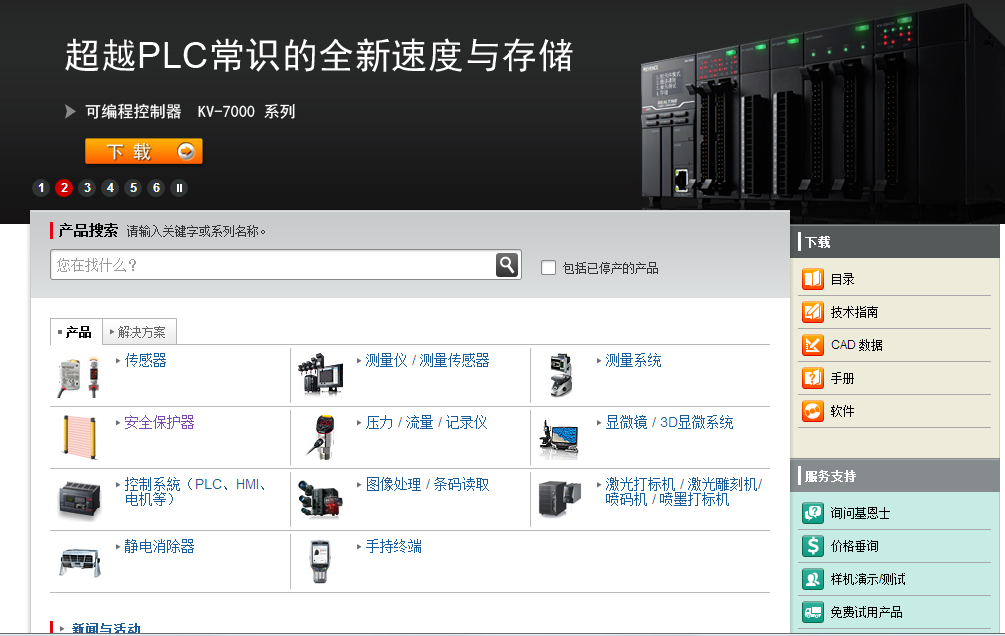Open the 传感器 category link
Image resolution: width=1005 pixels, height=636 pixels.
click(x=145, y=360)
